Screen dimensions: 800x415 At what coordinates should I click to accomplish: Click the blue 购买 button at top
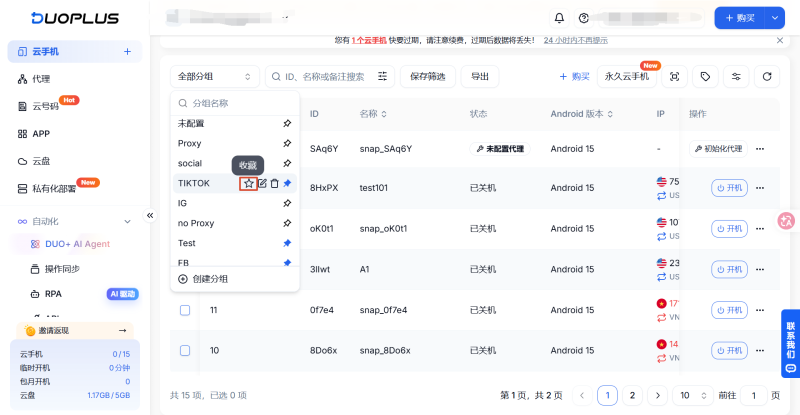click(x=740, y=18)
